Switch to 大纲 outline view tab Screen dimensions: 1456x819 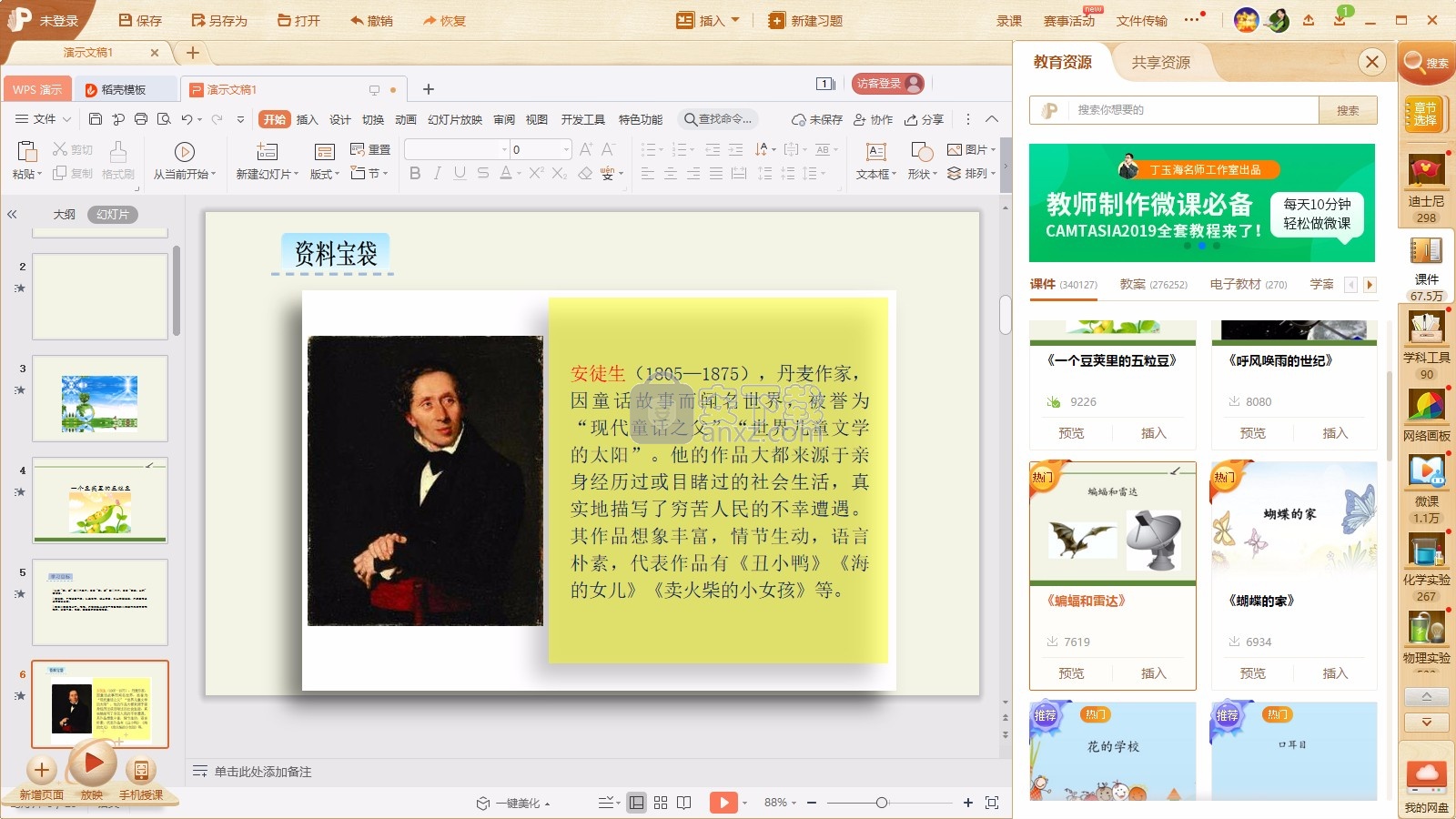pos(64,215)
